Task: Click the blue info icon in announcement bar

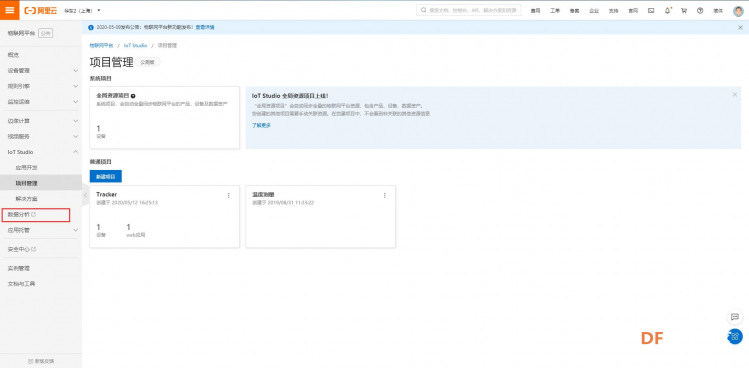Action: [91, 27]
